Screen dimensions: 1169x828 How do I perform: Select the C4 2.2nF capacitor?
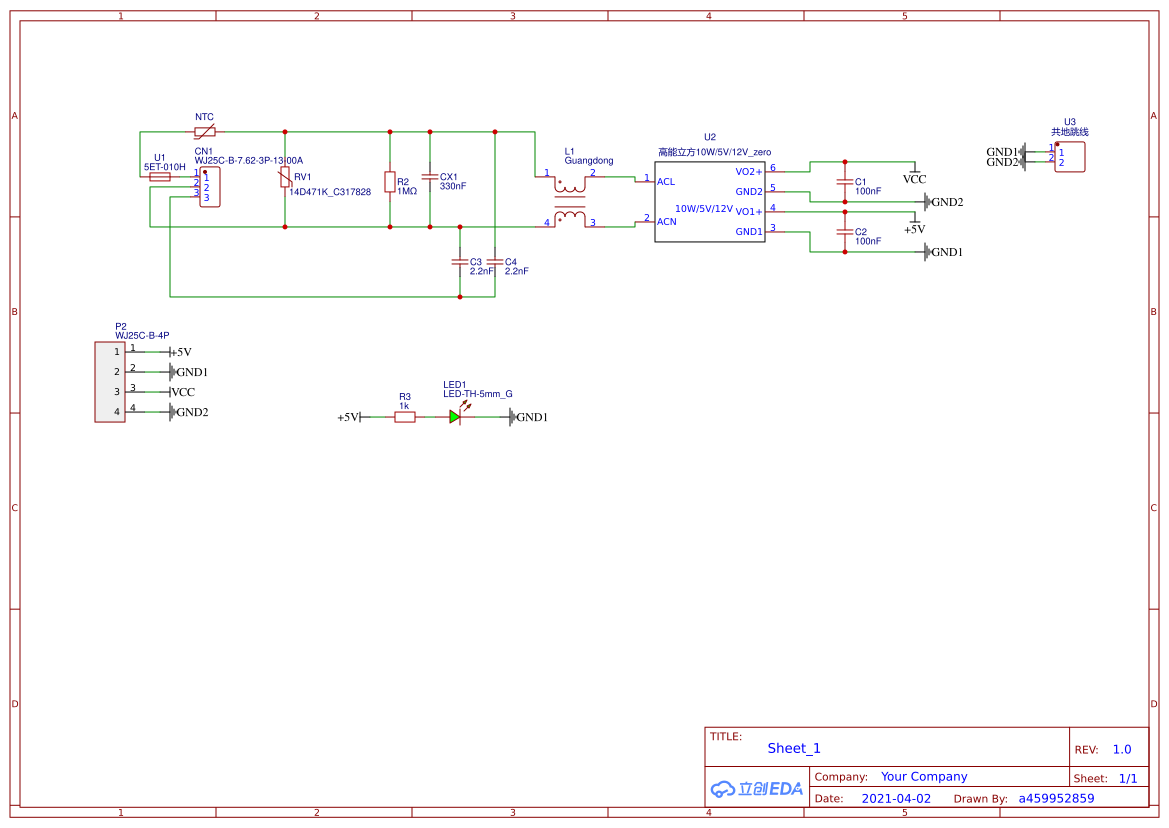pyautogui.click(x=494, y=262)
